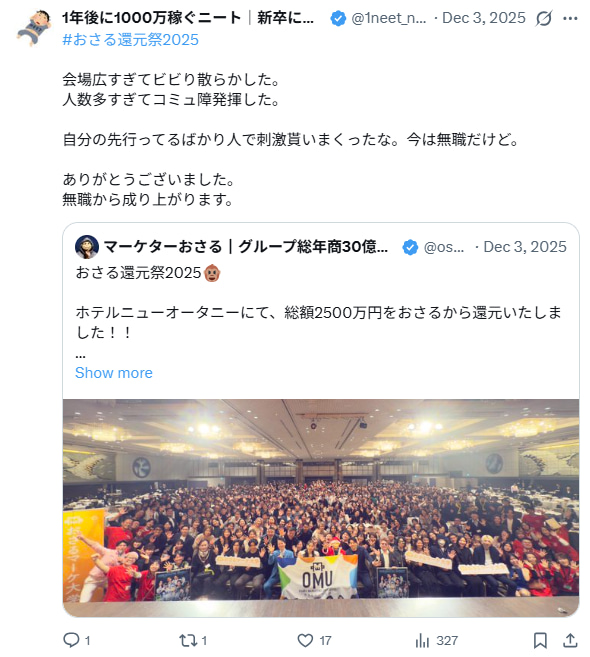
Task: Click the quoted author's verified badge
Action: [x=410, y=247]
